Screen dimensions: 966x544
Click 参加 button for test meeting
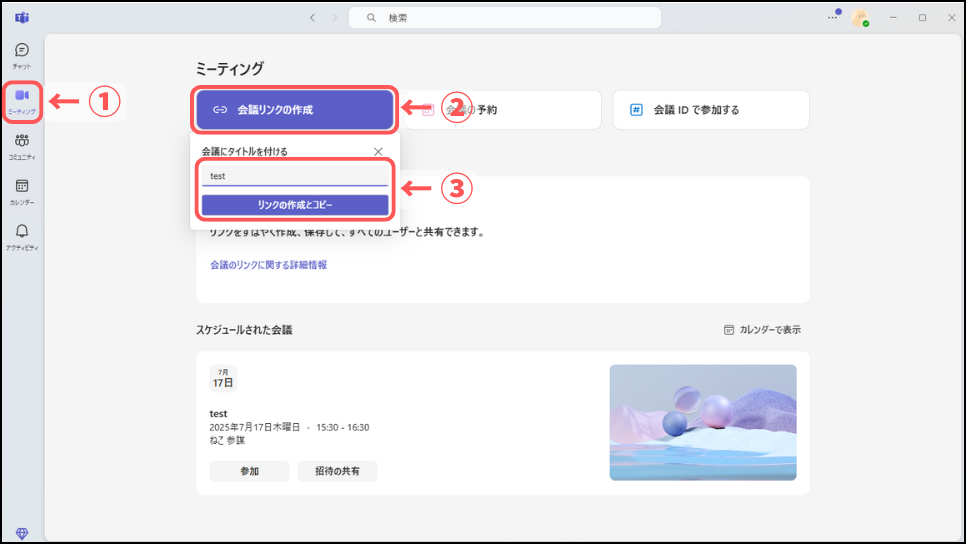pos(250,471)
